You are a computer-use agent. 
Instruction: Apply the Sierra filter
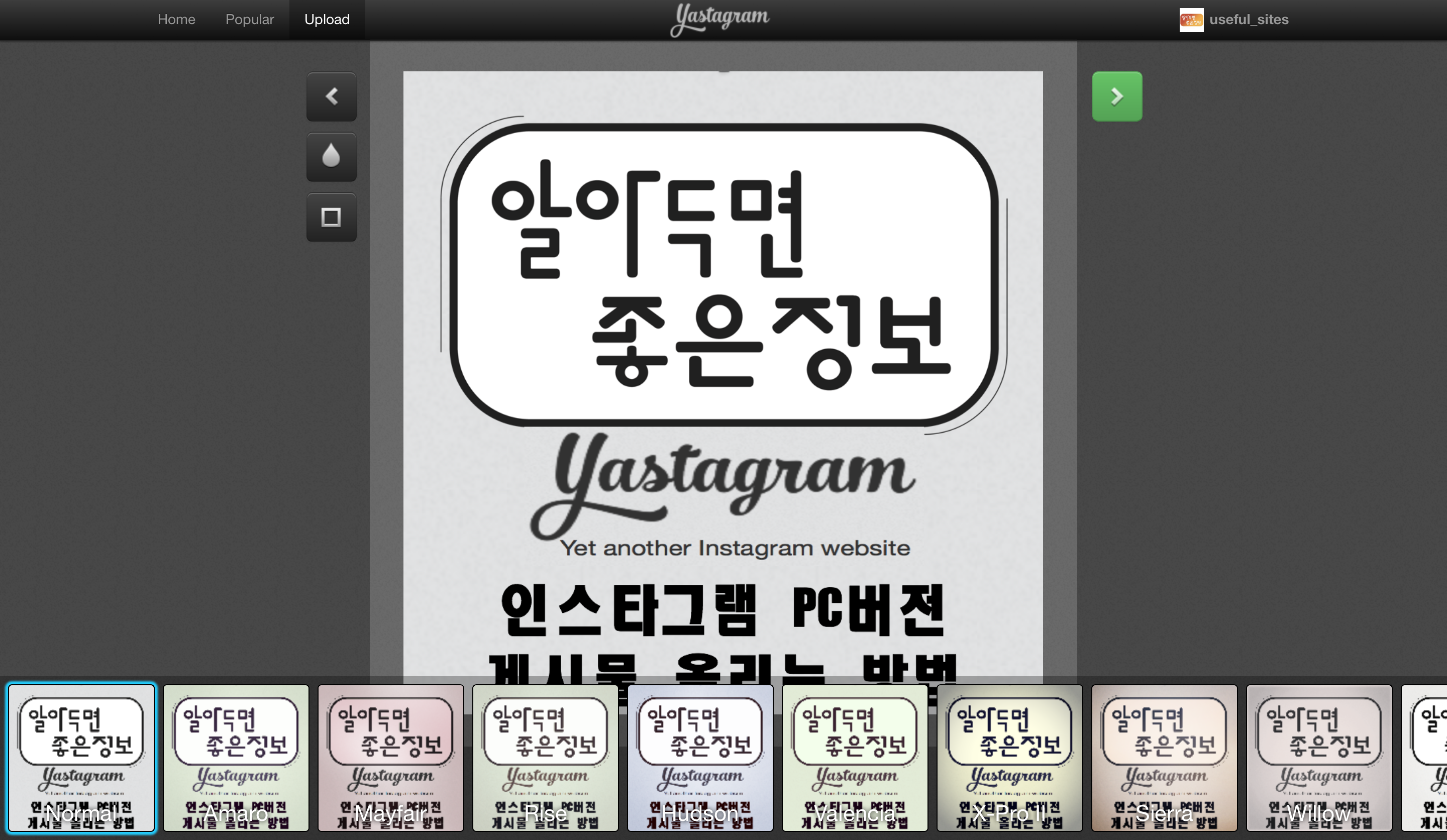tap(1164, 757)
